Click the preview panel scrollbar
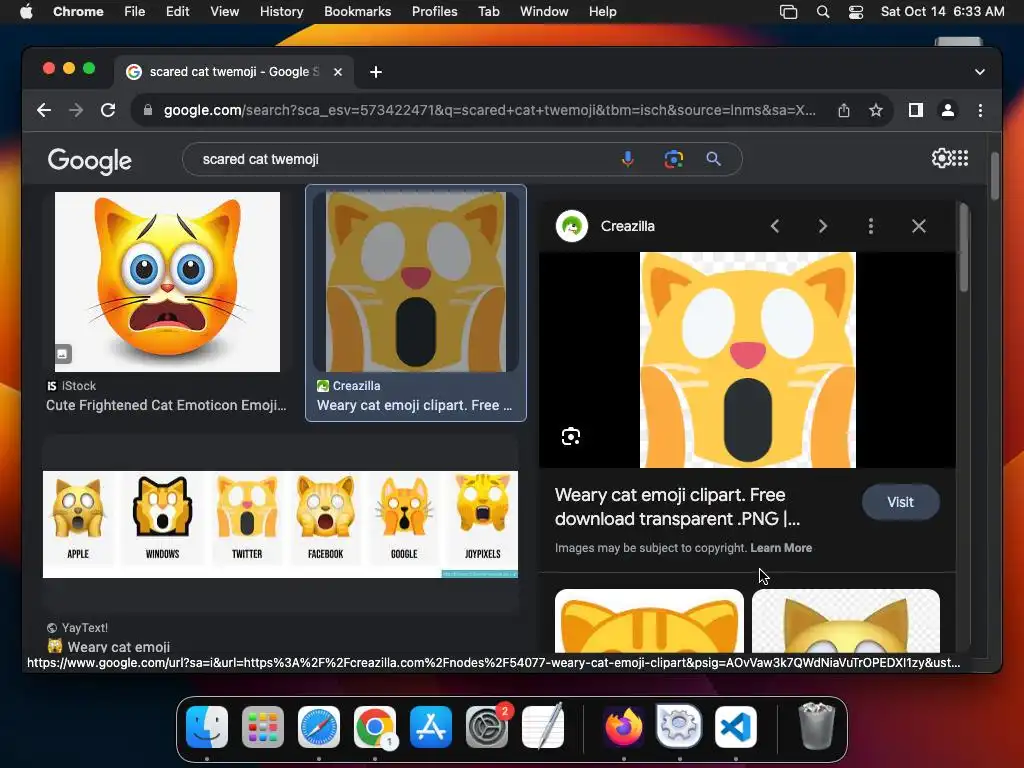Viewport: 1024px width, 768px height. (963, 247)
